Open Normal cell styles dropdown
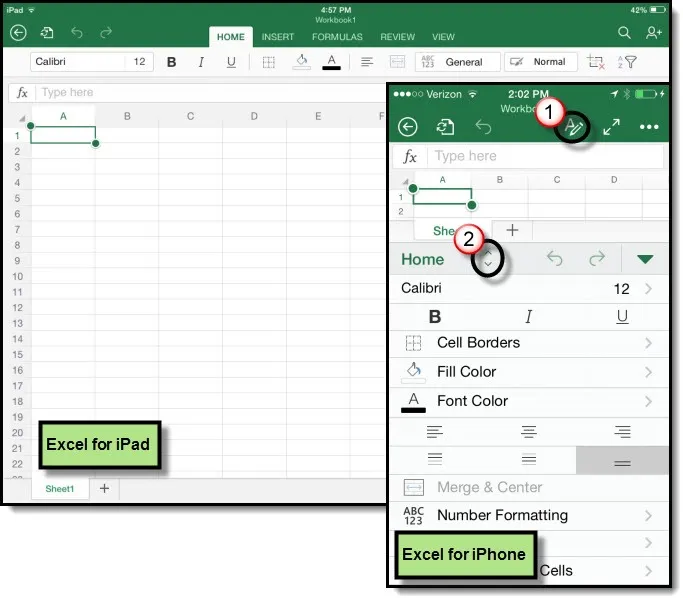 [x=541, y=62]
